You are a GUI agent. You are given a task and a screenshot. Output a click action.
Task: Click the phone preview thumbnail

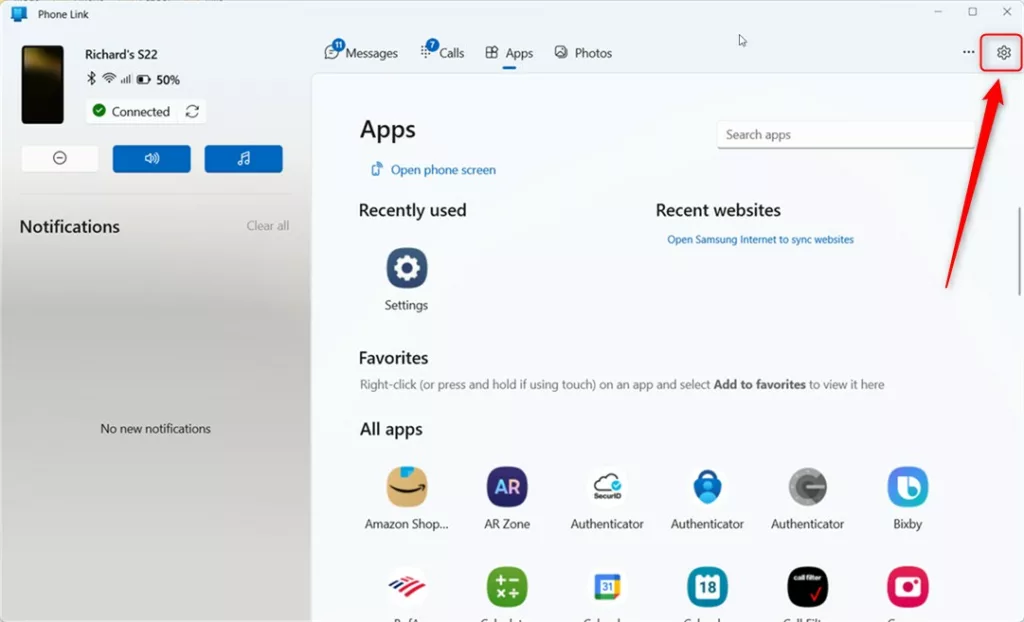pyautogui.click(x=42, y=84)
